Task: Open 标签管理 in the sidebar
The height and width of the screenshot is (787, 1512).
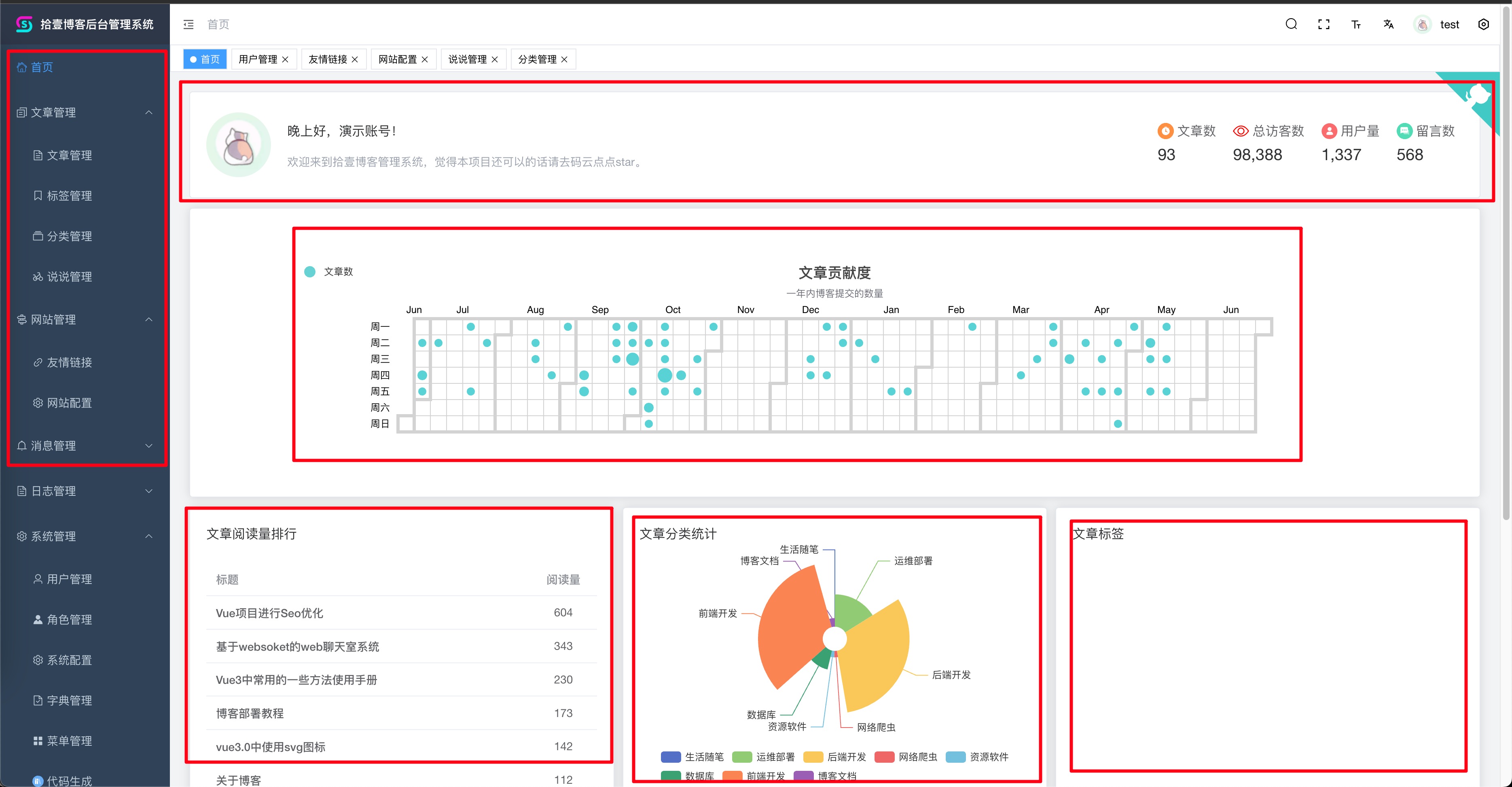Action: click(x=69, y=196)
